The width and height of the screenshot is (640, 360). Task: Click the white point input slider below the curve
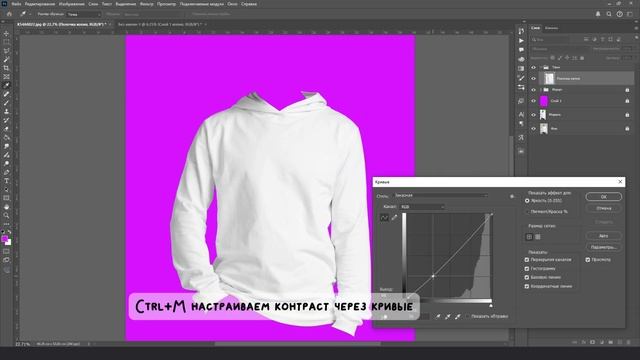click(x=491, y=305)
